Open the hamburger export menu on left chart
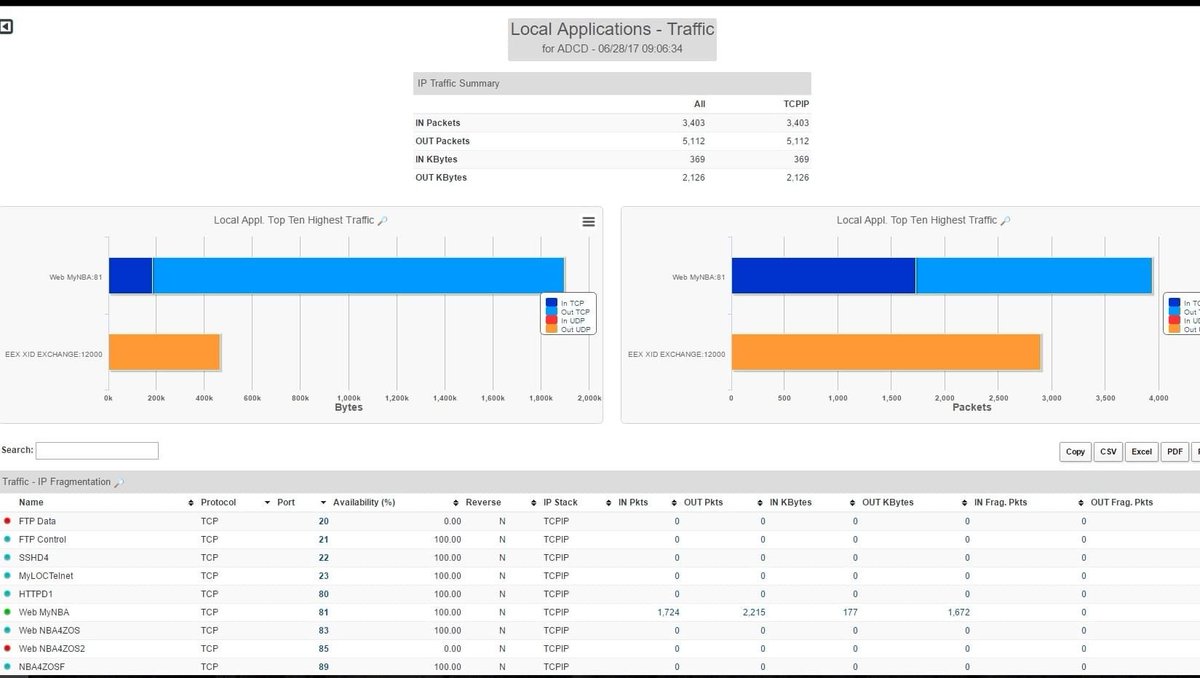Screen dimensions: 1200x678 [588, 221]
